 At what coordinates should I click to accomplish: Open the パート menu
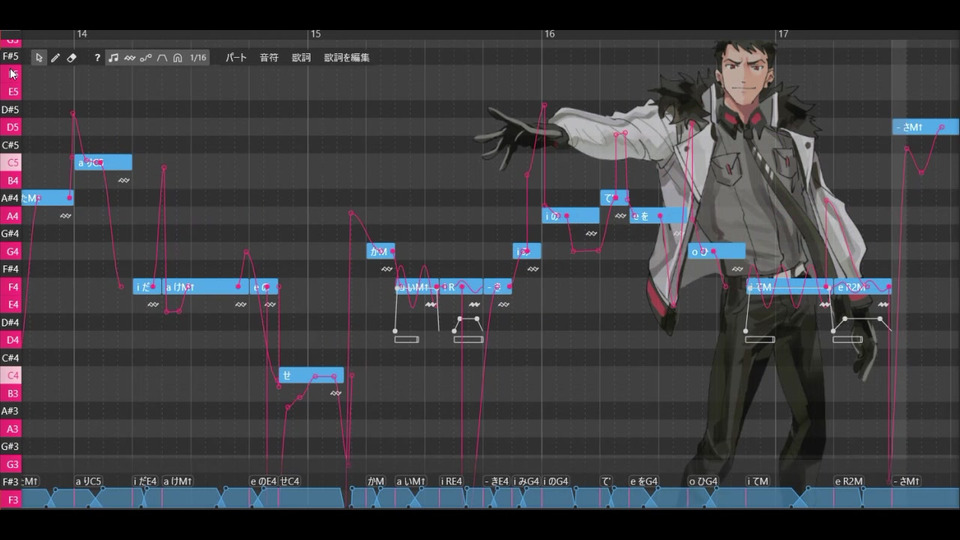pyautogui.click(x=236, y=58)
